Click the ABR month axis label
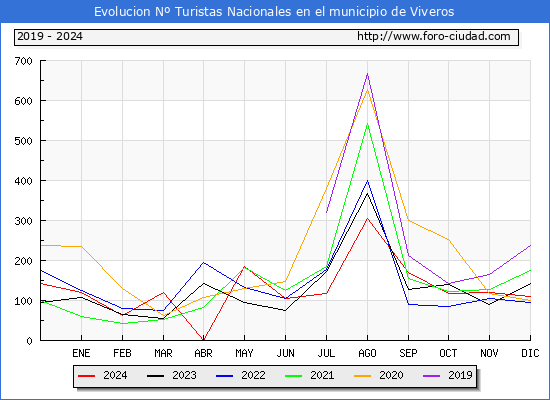 click(x=204, y=353)
